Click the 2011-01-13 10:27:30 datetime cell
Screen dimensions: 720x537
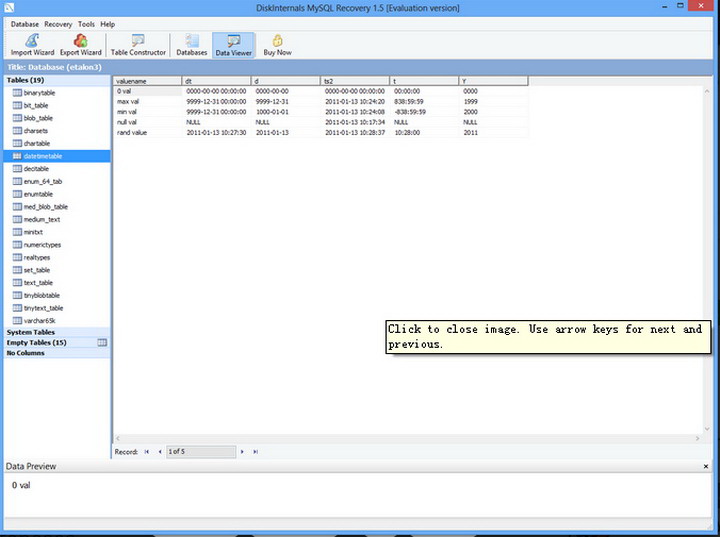[217, 133]
